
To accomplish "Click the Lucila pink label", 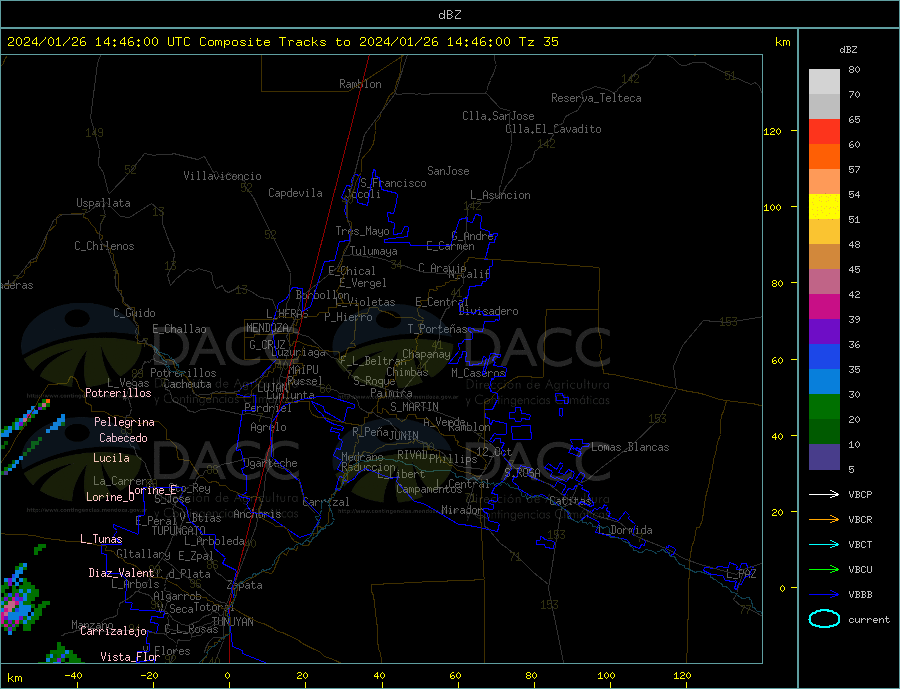I will coord(111,458).
